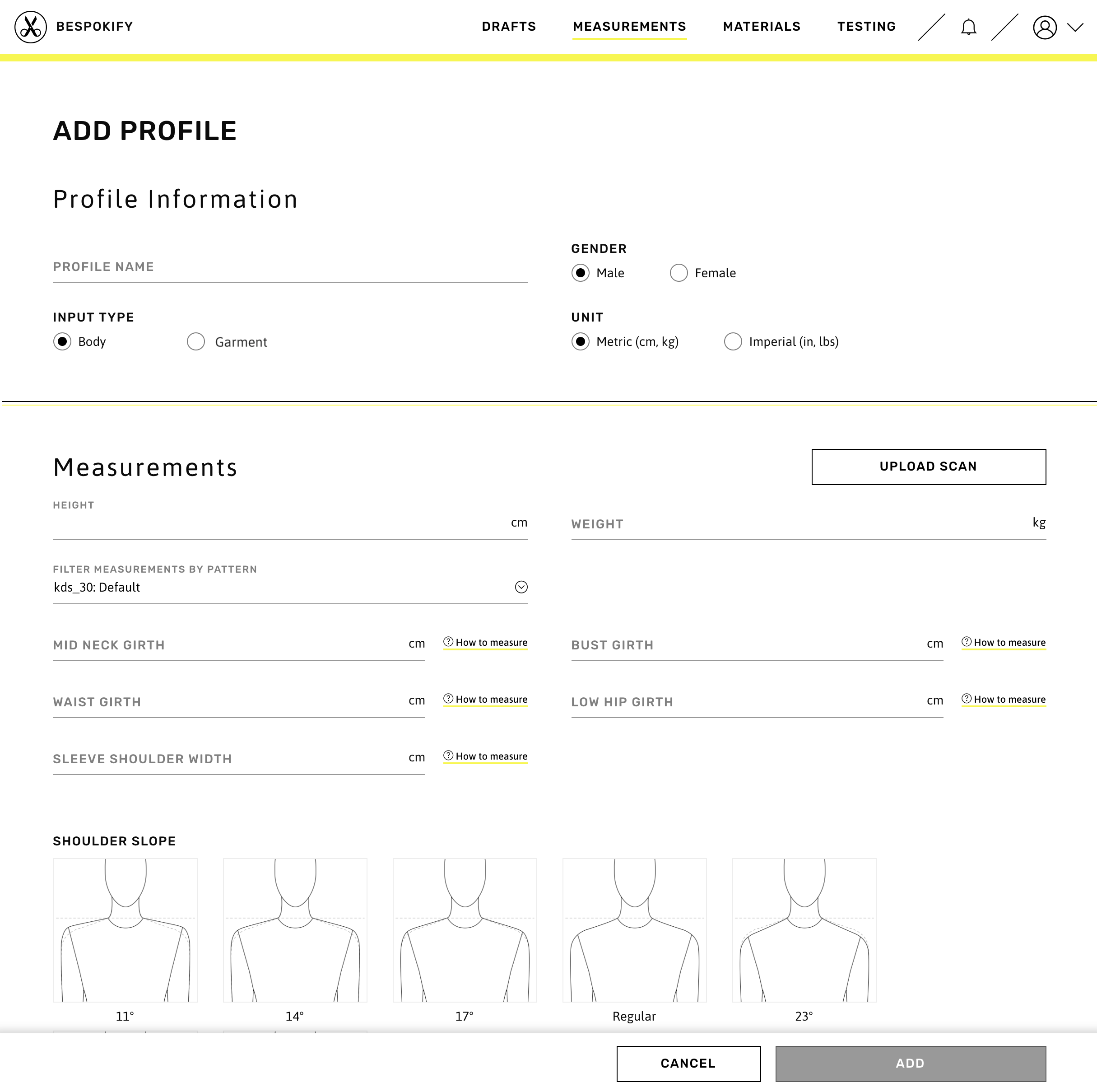Expand the kds_30 Default pattern selector
Image resolution: width=1097 pixels, height=1092 pixels.
521,587
